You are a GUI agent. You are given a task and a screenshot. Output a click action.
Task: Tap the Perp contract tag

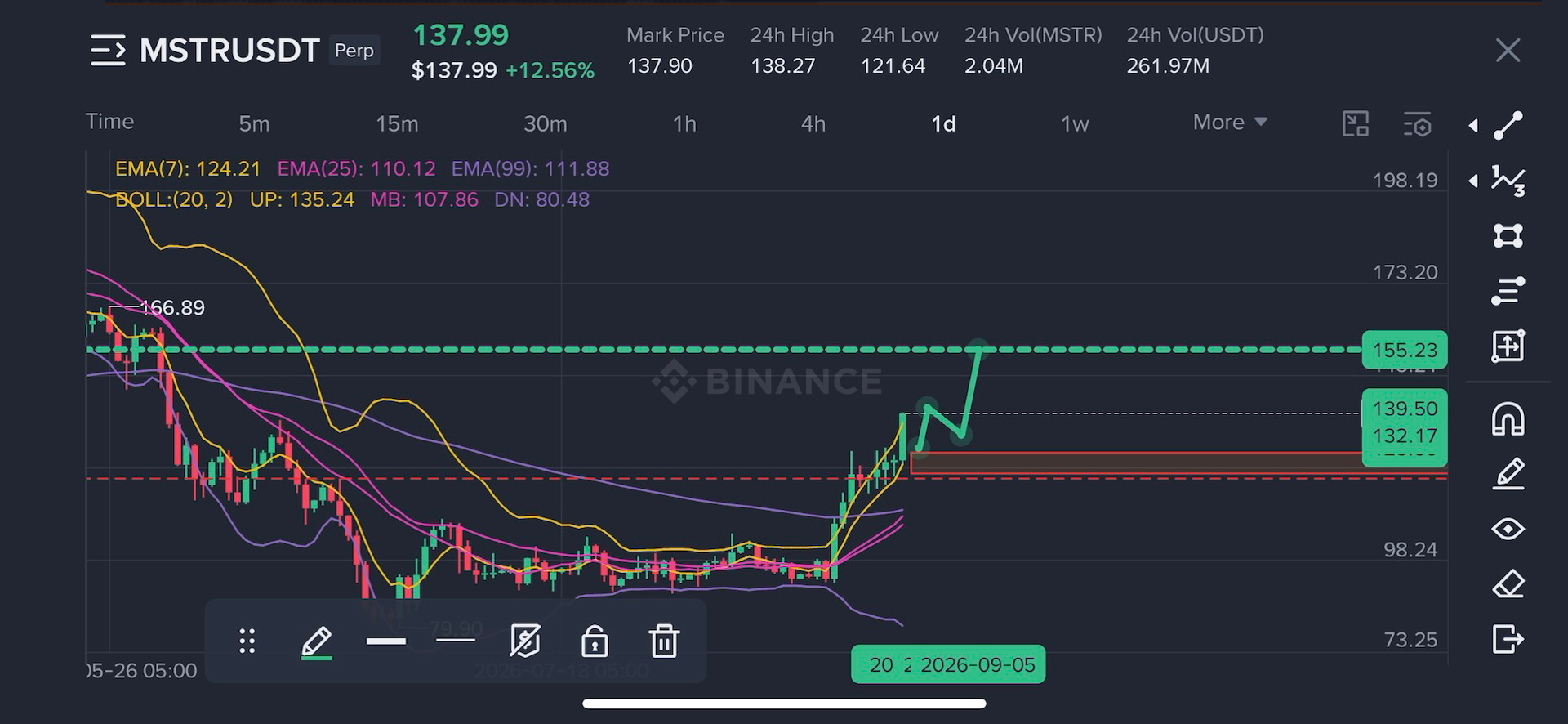[x=354, y=51]
